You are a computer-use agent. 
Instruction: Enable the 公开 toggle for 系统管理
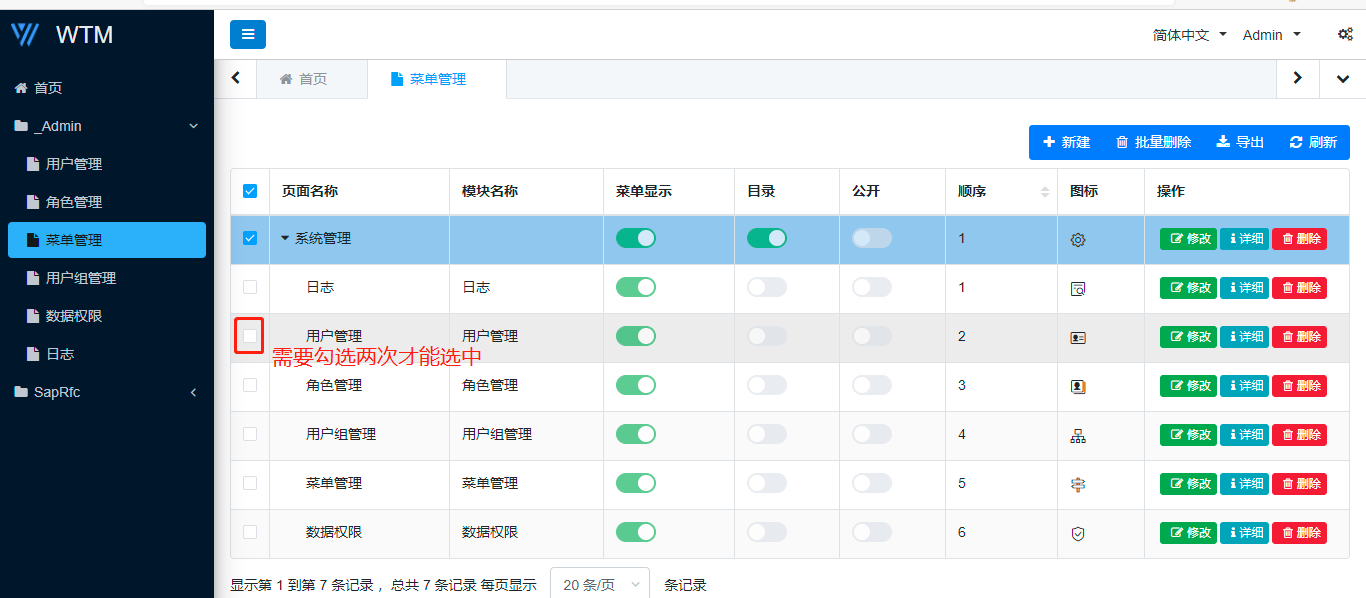[871, 238]
